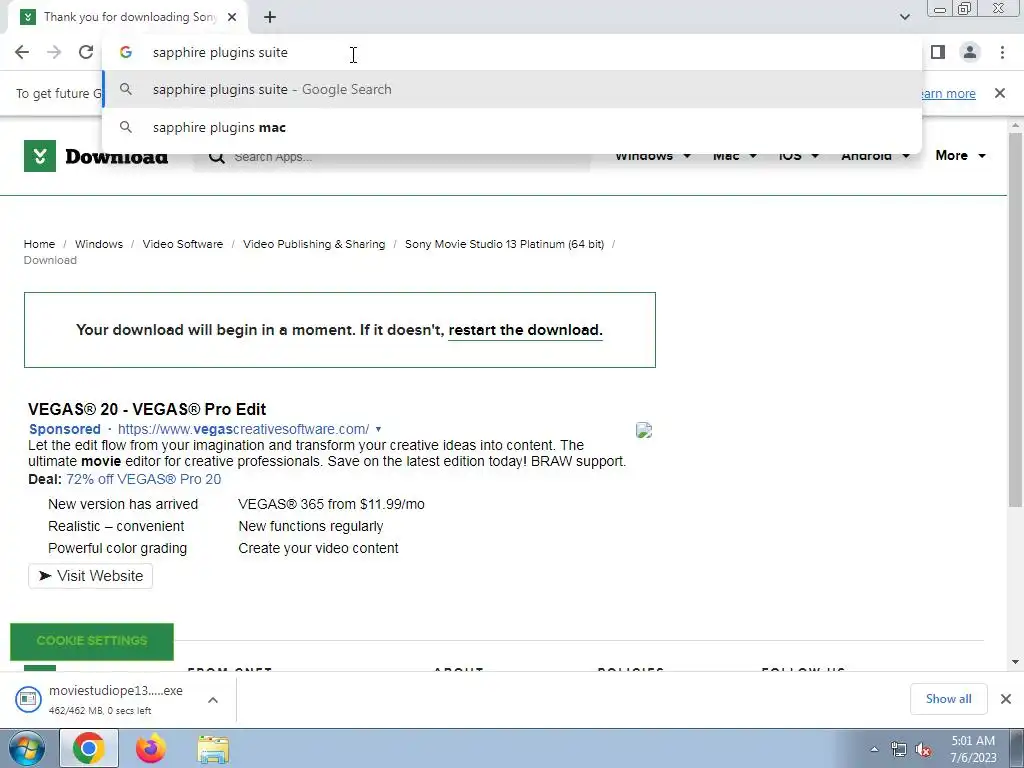1024x768 pixels.
Task: Open the Windows breadcrumb link
Action: coord(99,244)
